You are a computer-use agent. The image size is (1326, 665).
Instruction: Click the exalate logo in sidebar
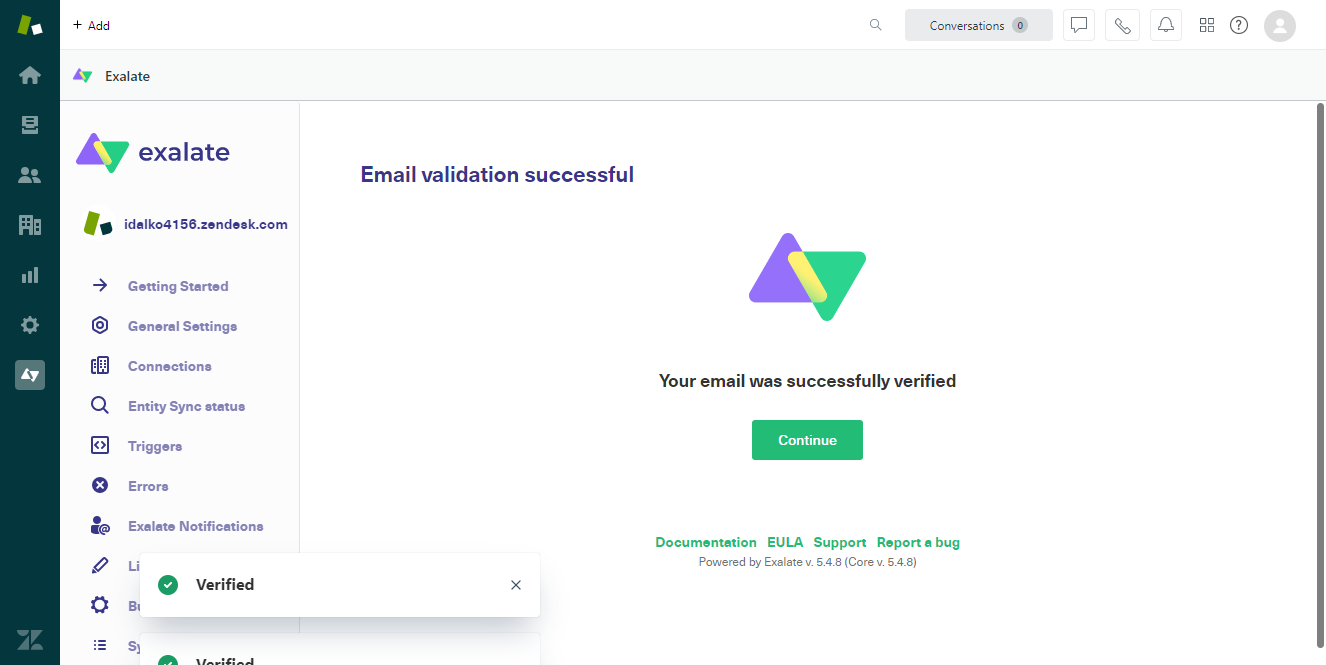(x=153, y=152)
